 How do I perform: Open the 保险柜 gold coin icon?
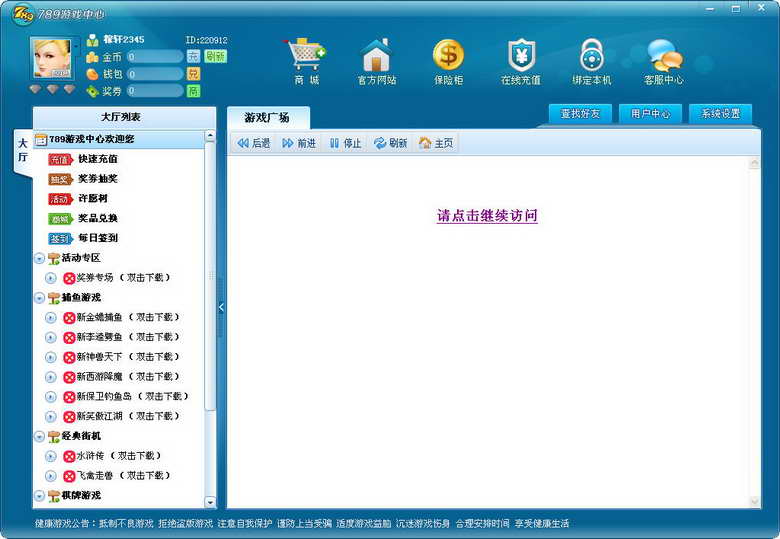(448, 55)
